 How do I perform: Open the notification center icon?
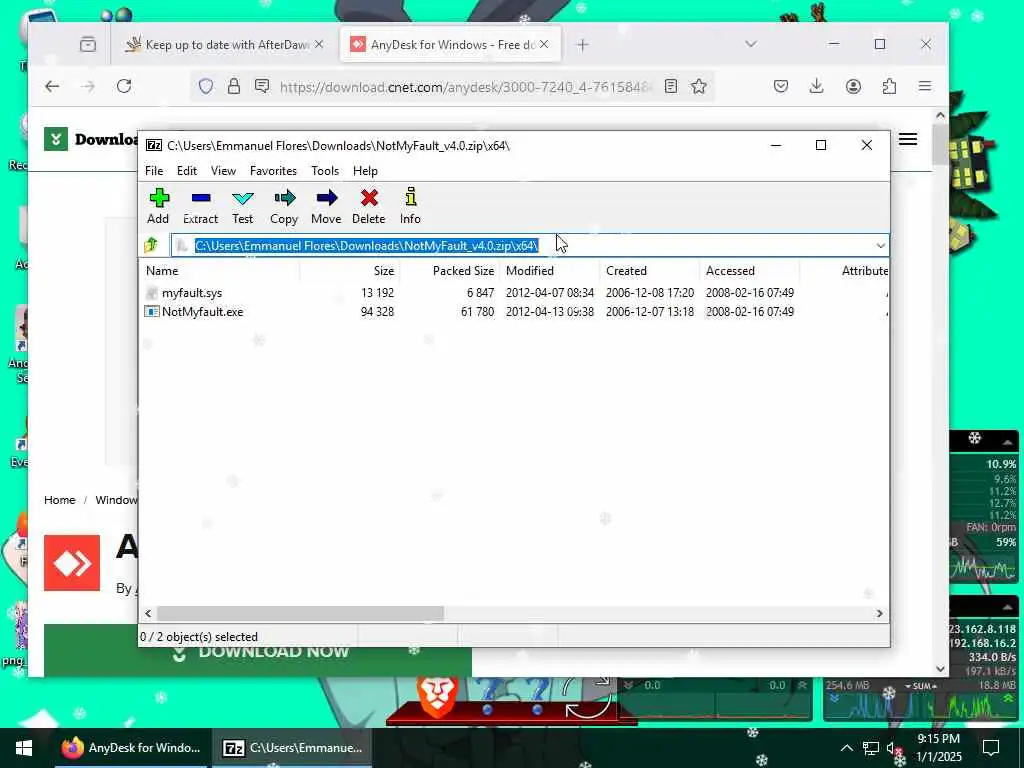click(x=991, y=748)
